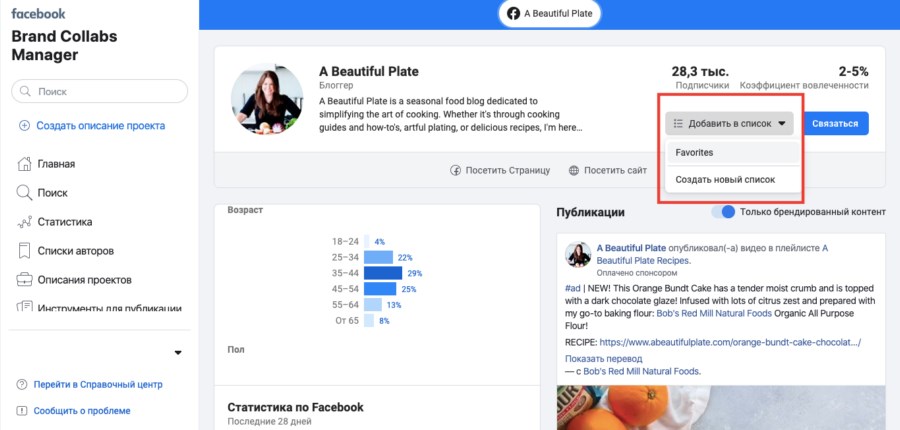Expand the sidebar caret arrow

coord(178,352)
